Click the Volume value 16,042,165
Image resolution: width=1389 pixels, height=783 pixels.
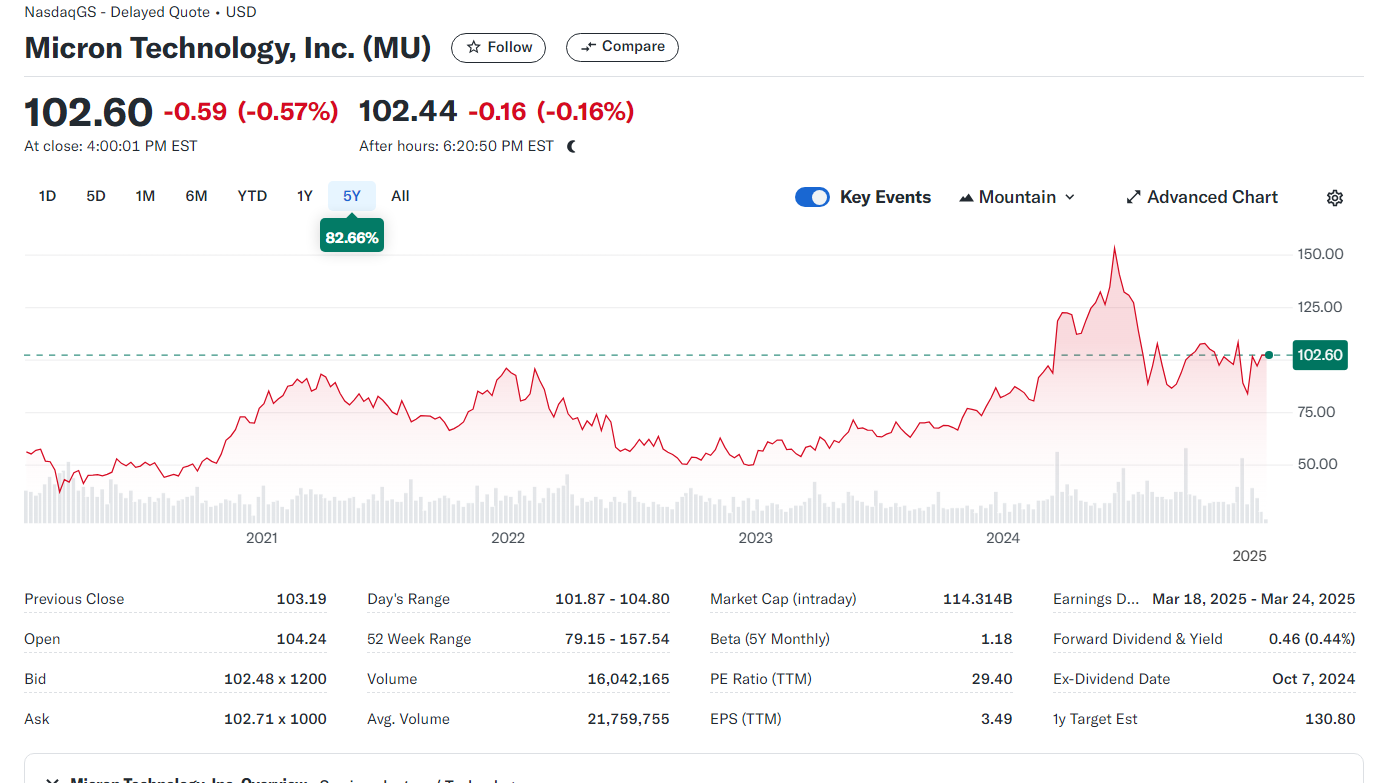coord(629,679)
